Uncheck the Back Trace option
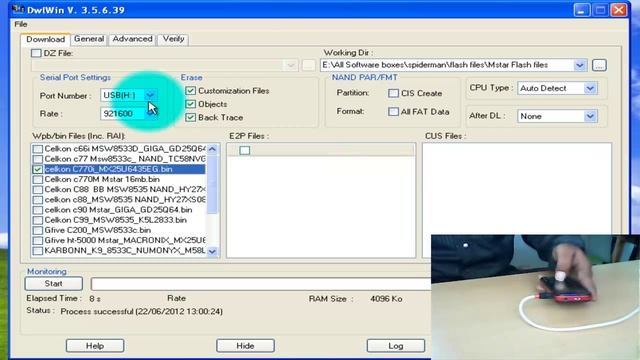 [191, 118]
